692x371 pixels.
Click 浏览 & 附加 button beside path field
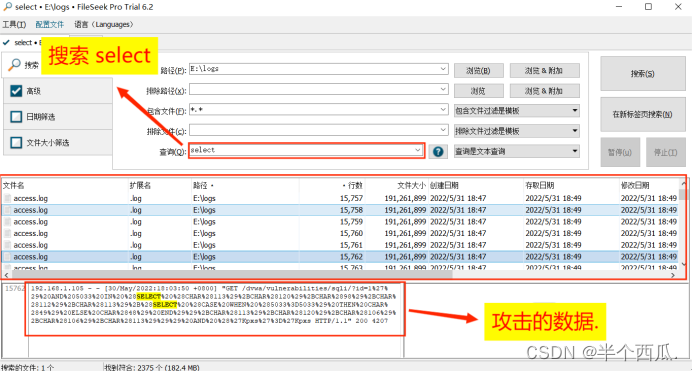point(544,71)
